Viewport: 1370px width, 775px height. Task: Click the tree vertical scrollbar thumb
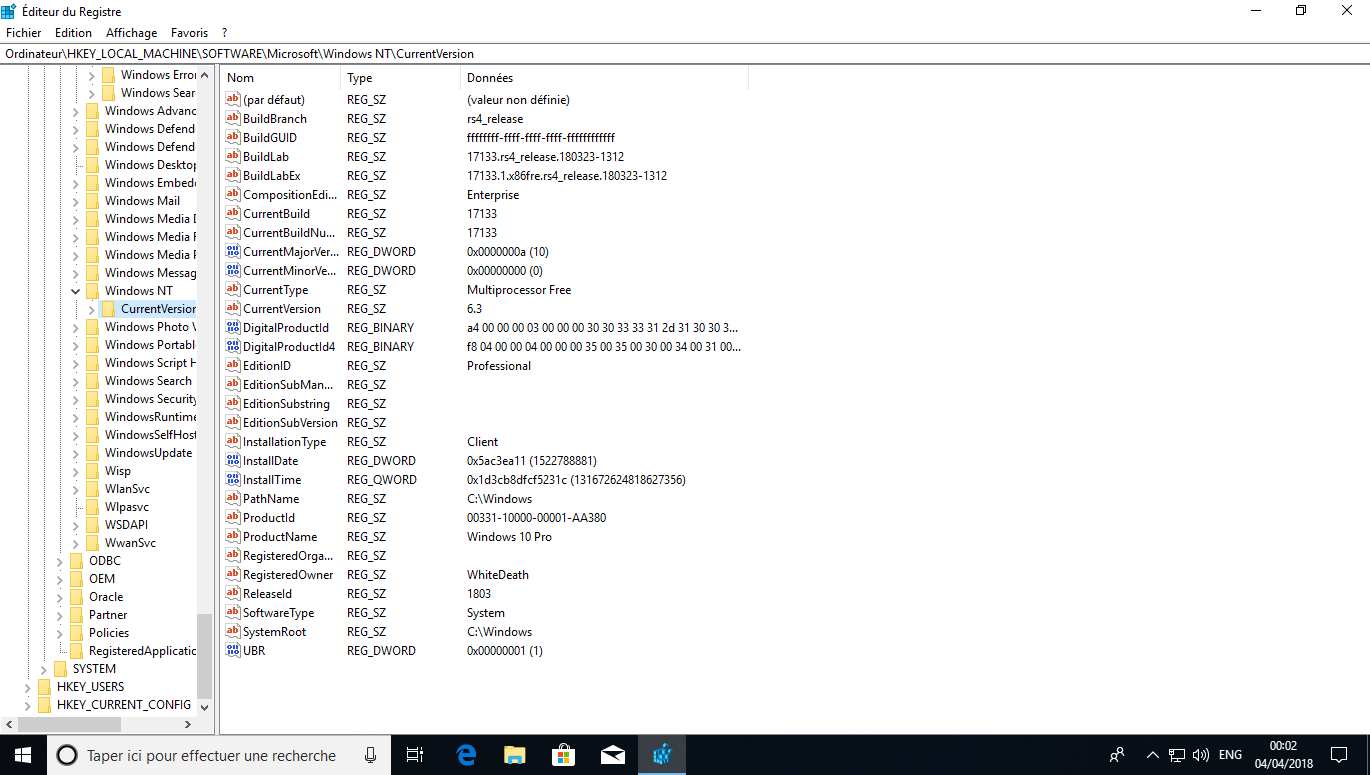coord(205,655)
